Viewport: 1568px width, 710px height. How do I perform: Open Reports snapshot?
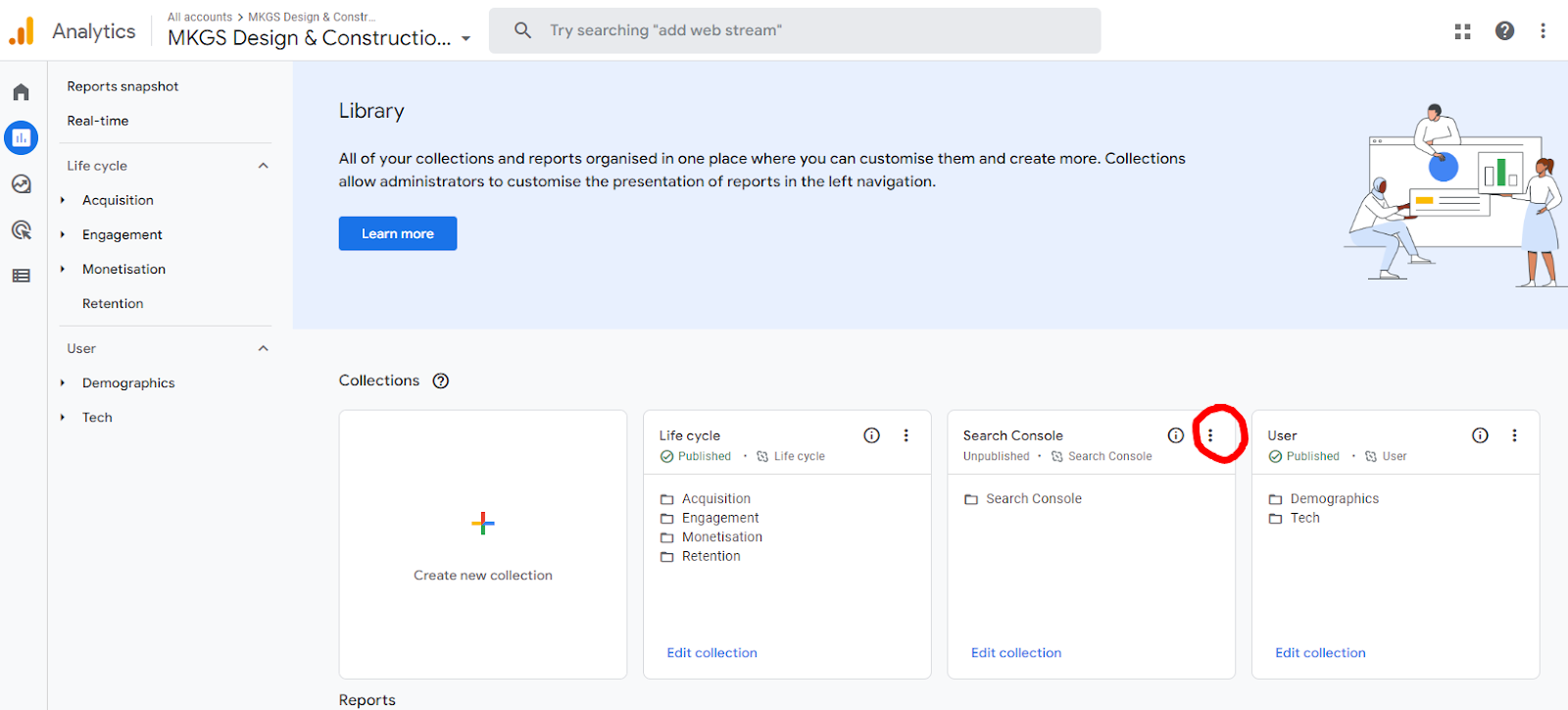click(x=122, y=86)
